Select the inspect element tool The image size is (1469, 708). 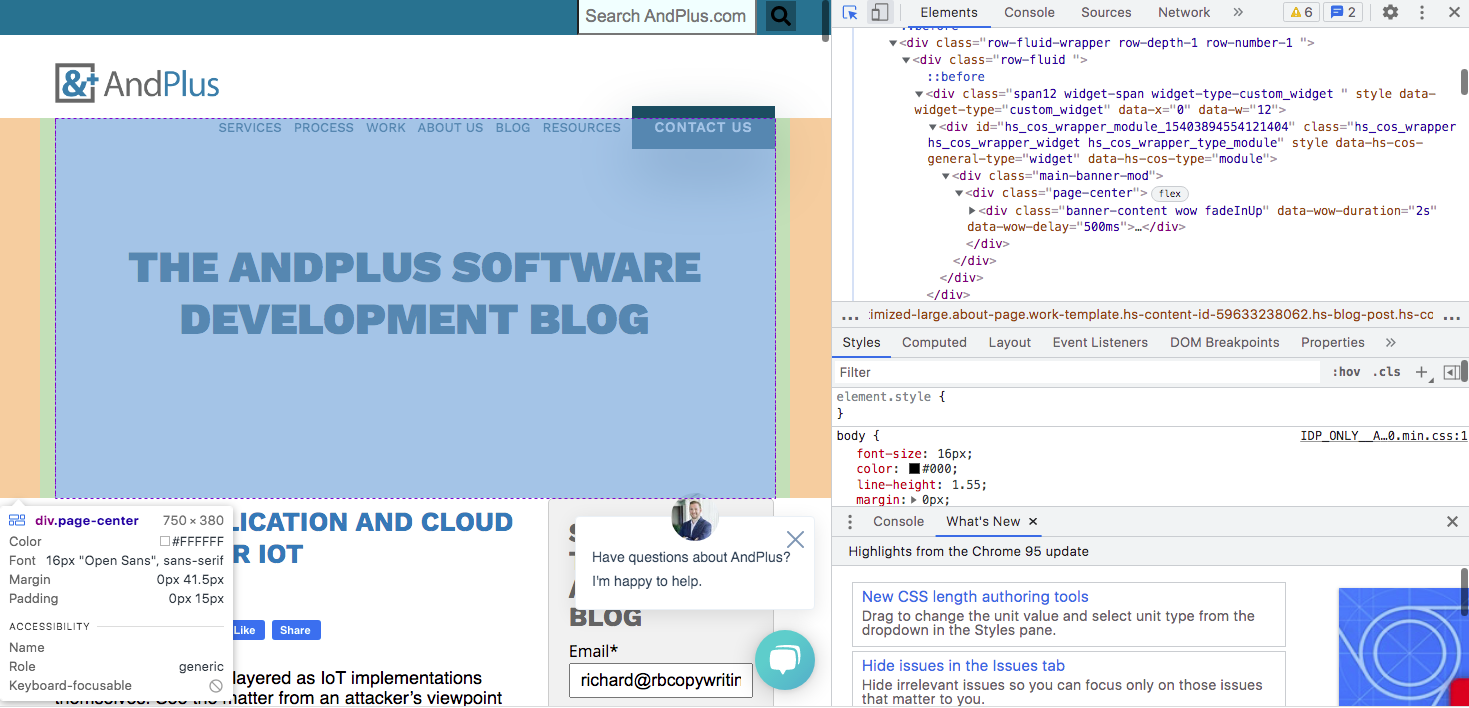pos(851,13)
